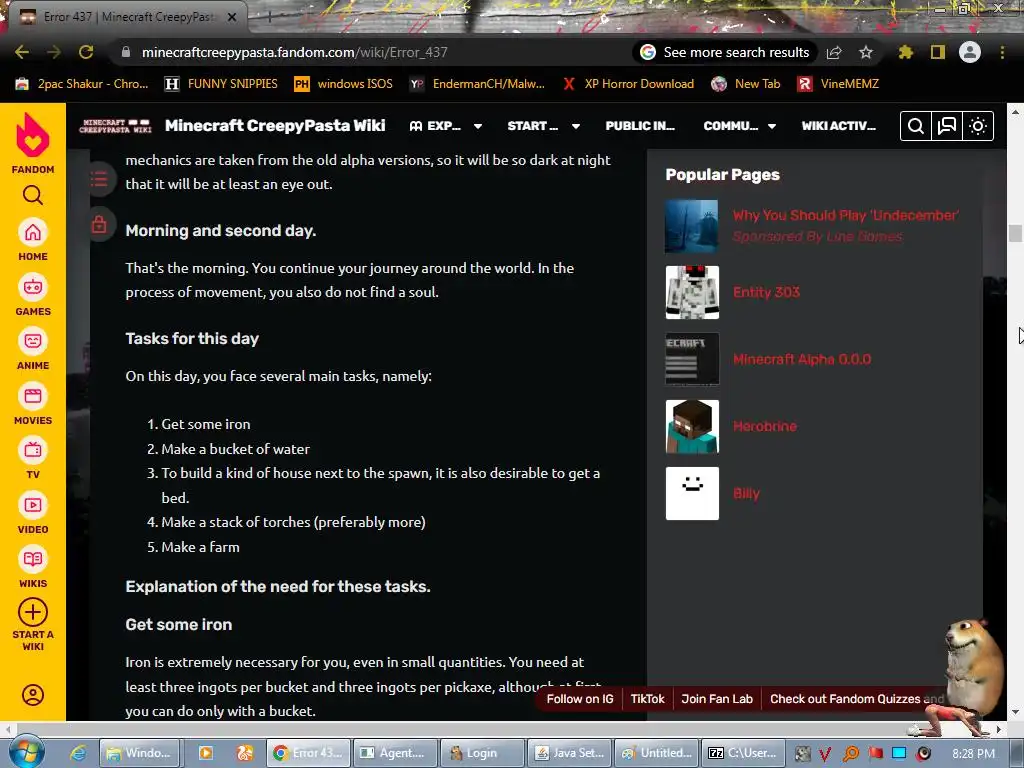Click See more search results button
The height and width of the screenshot is (768, 1024).
tap(725, 52)
